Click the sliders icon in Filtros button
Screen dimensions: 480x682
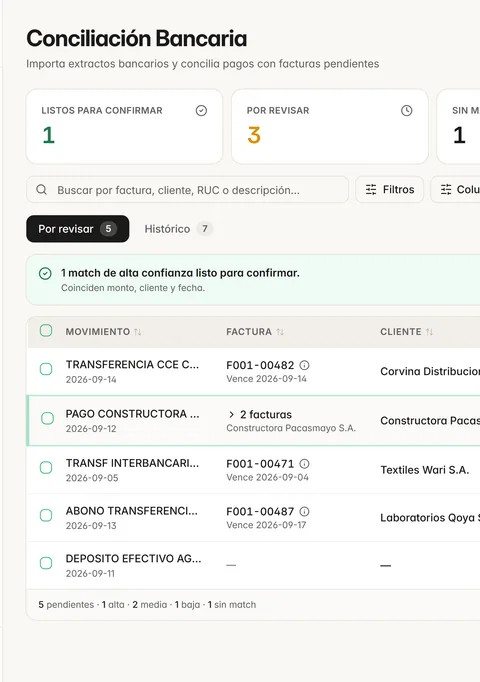[x=371, y=190]
